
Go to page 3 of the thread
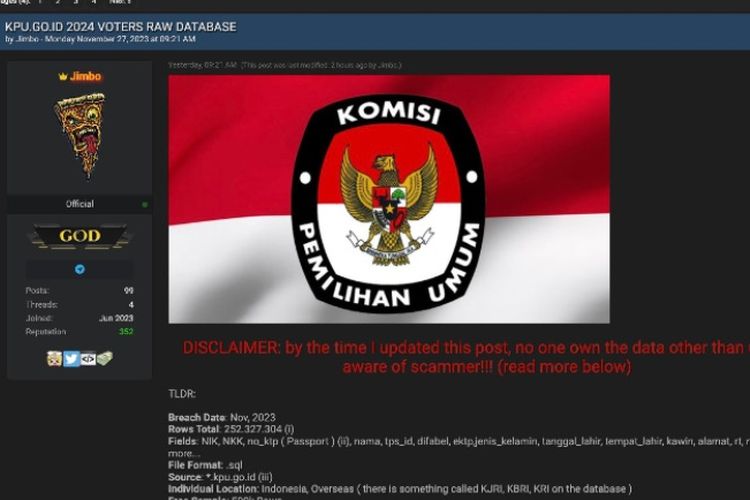point(76,2)
